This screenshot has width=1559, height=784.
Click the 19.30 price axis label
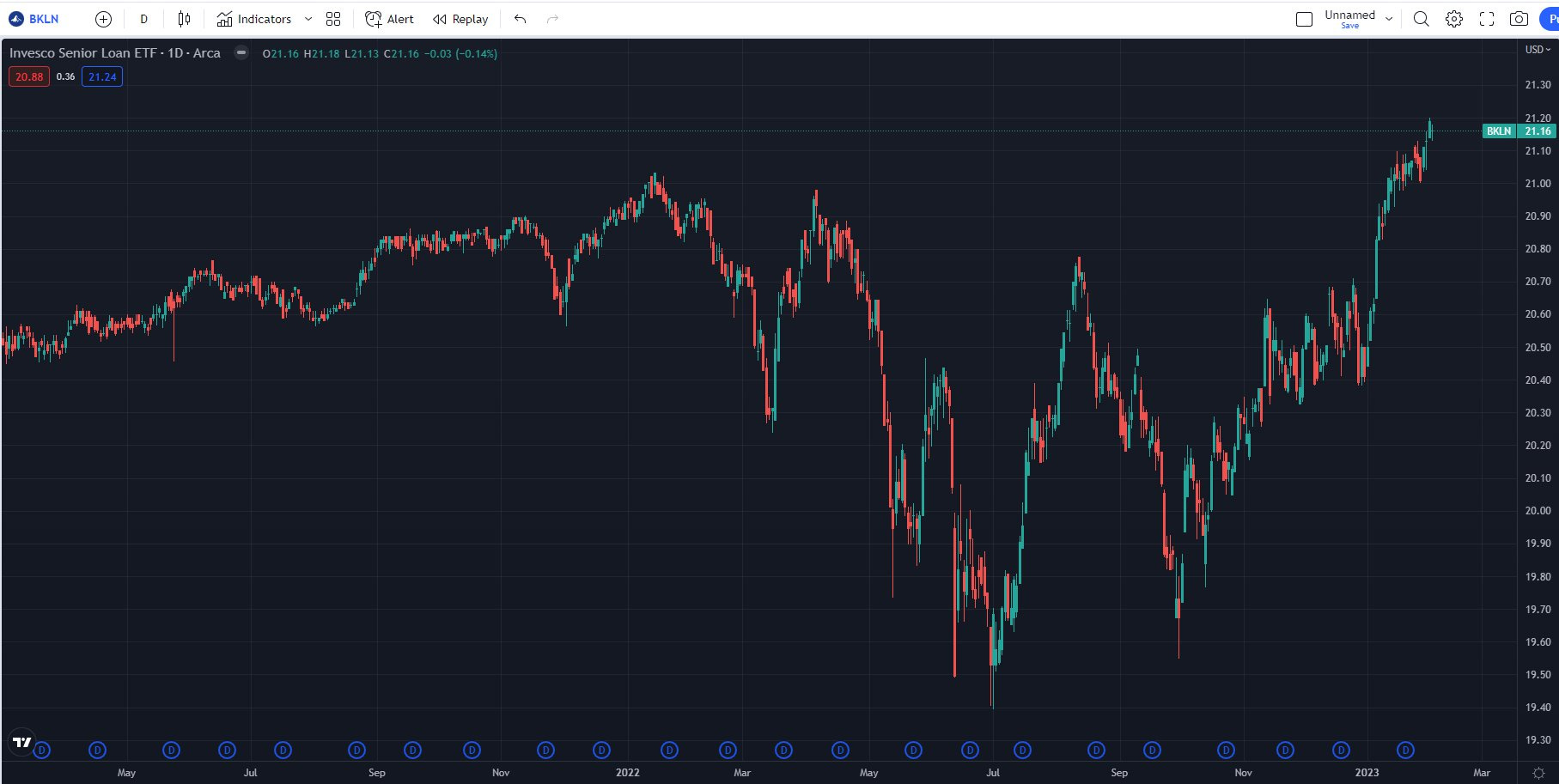(x=1538, y=740)
